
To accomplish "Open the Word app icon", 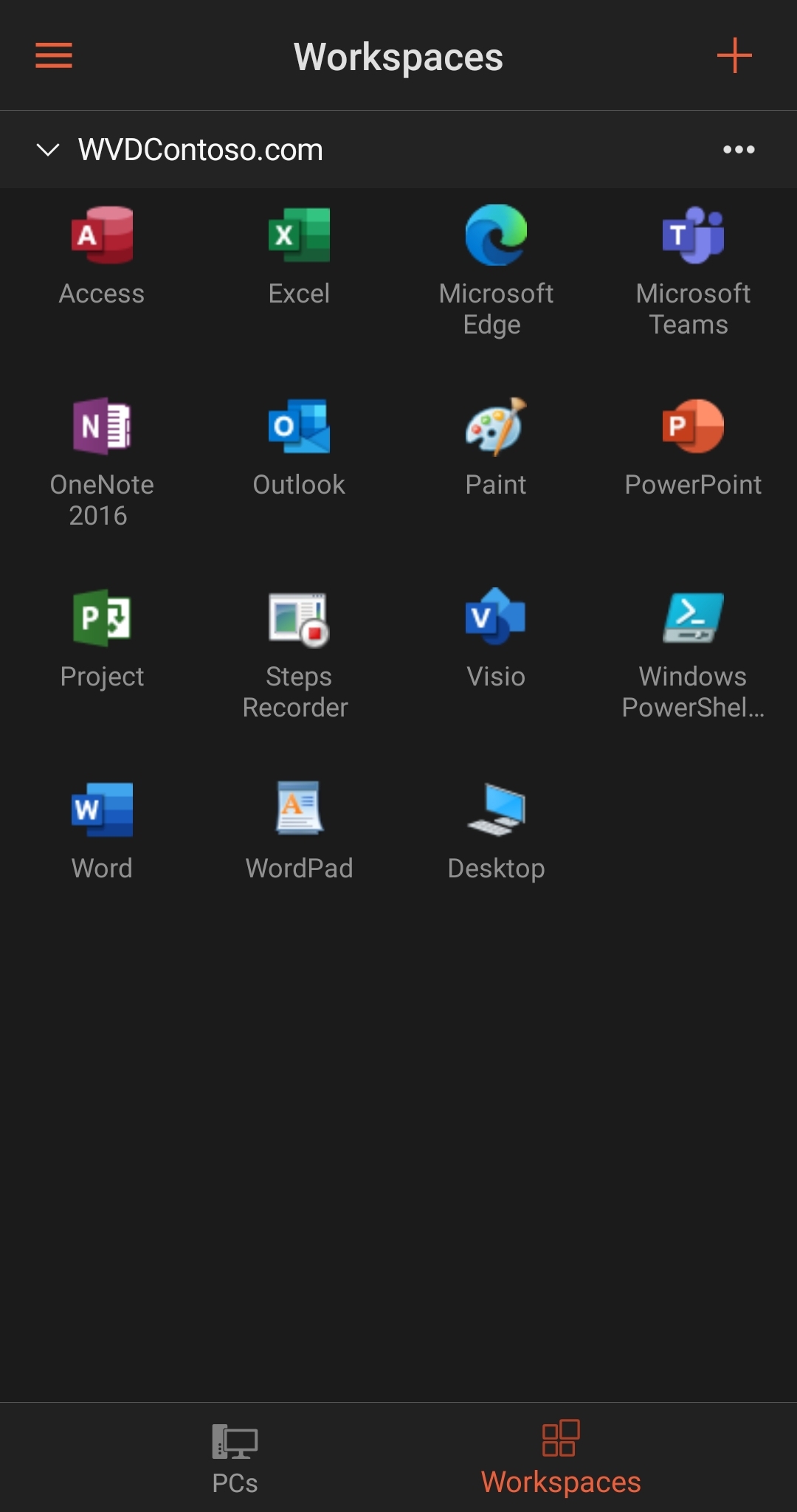I will (102, 809).
